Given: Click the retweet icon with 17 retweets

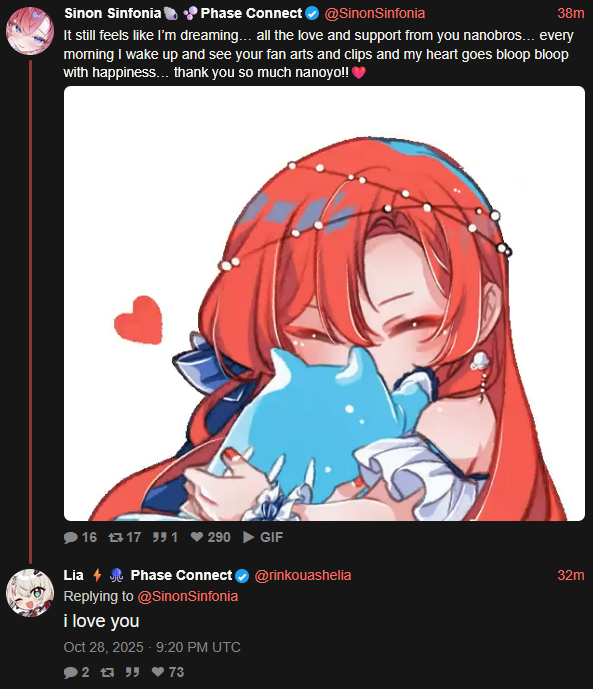Looking at the screenshot, I should [116, 537].
